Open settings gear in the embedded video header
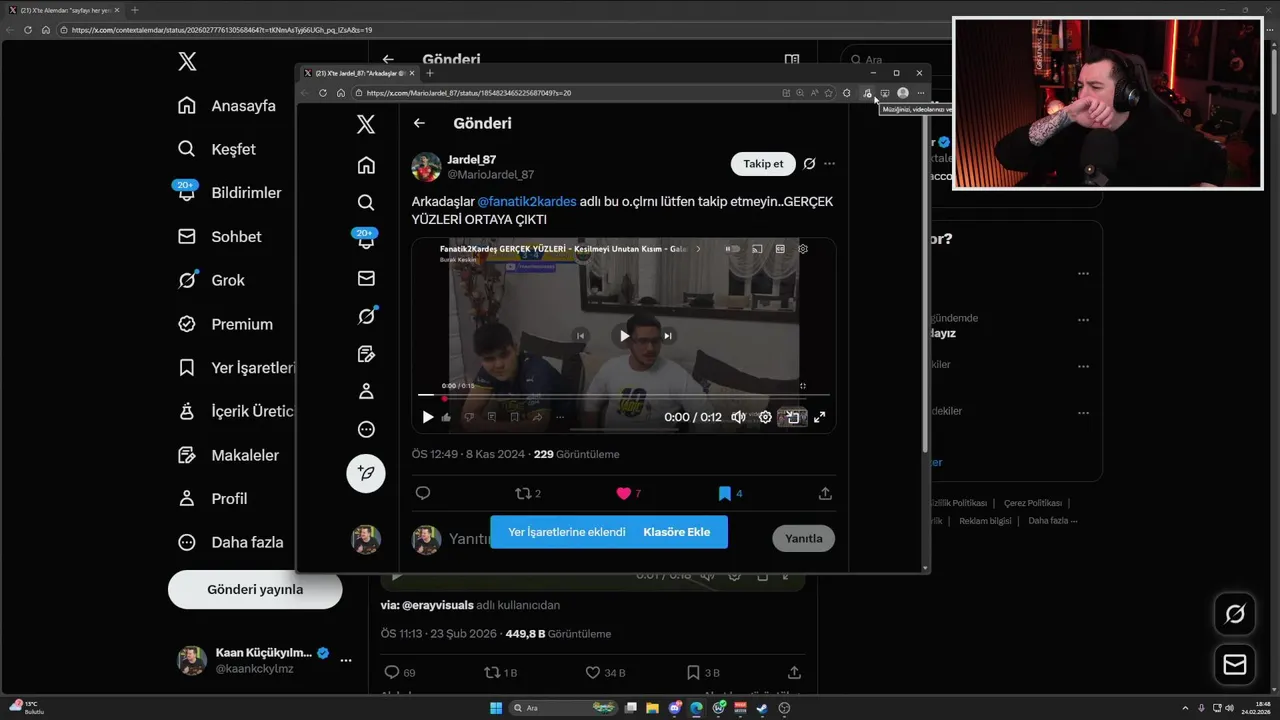 pyautogui.click(x=803, y=249)
